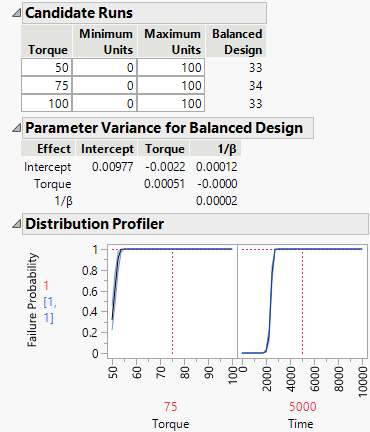The image size is (370, 432).
Task: Click the Balanced Design column header
Action: pos(237,42)
